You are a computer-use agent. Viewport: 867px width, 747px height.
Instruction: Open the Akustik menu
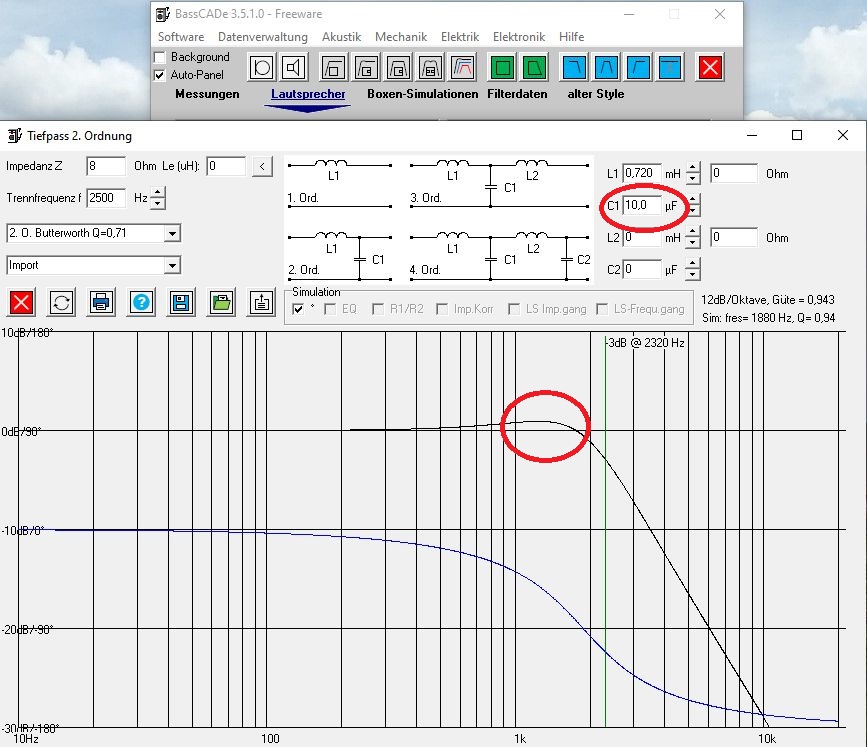coord(342,37)
